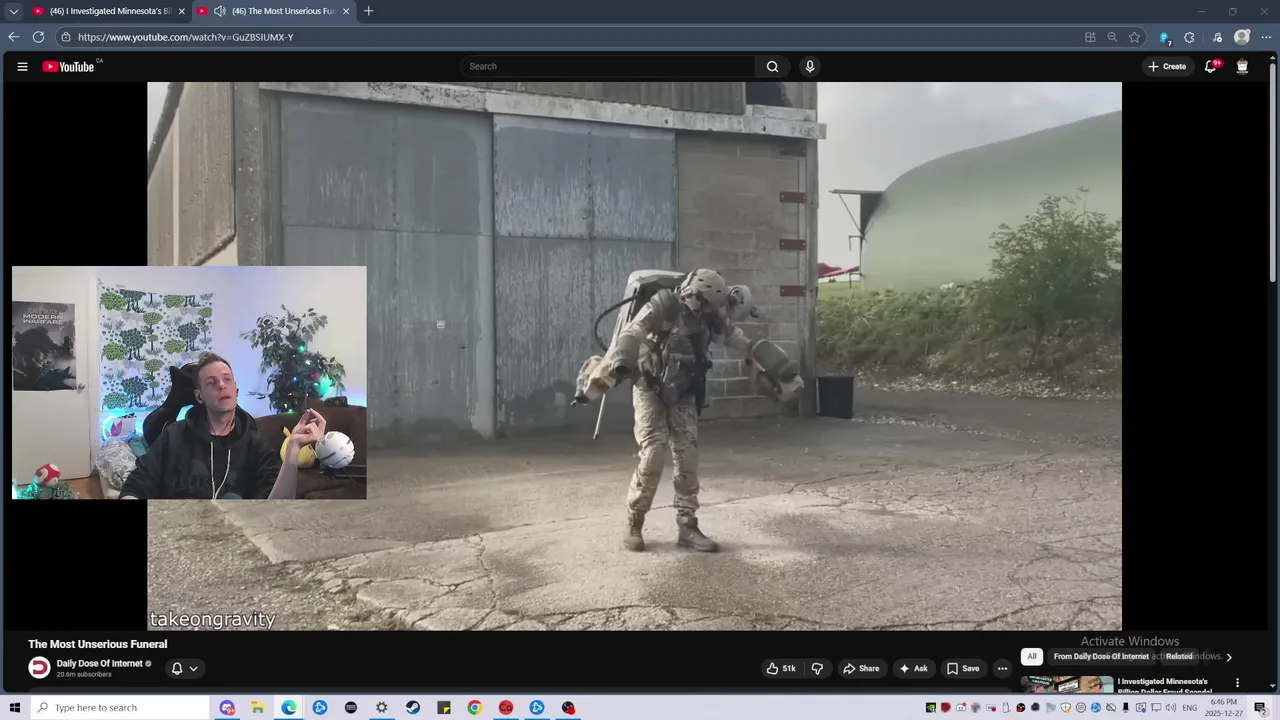Image resolution: width=1280 pixels, height=720 pixels.
Task: Like the video with thumbs up
Action: coord(781,668)
